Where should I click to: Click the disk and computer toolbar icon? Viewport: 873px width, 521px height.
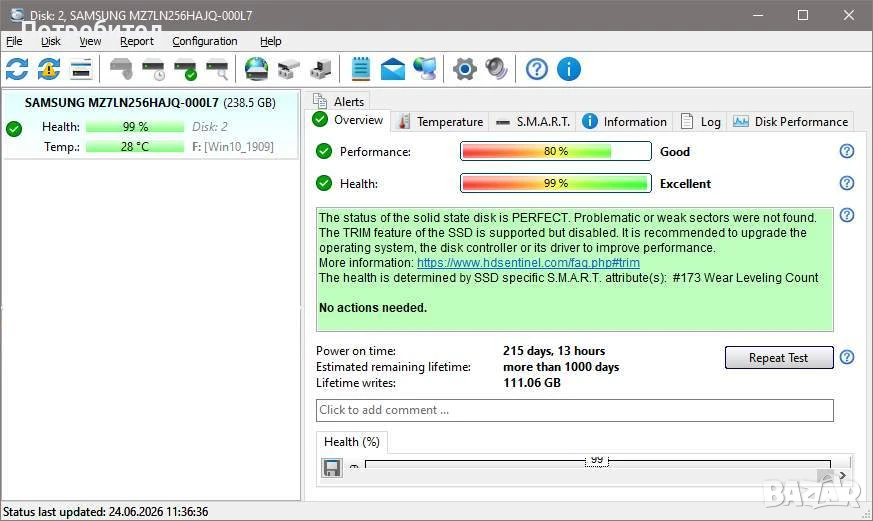coord(321,70)
